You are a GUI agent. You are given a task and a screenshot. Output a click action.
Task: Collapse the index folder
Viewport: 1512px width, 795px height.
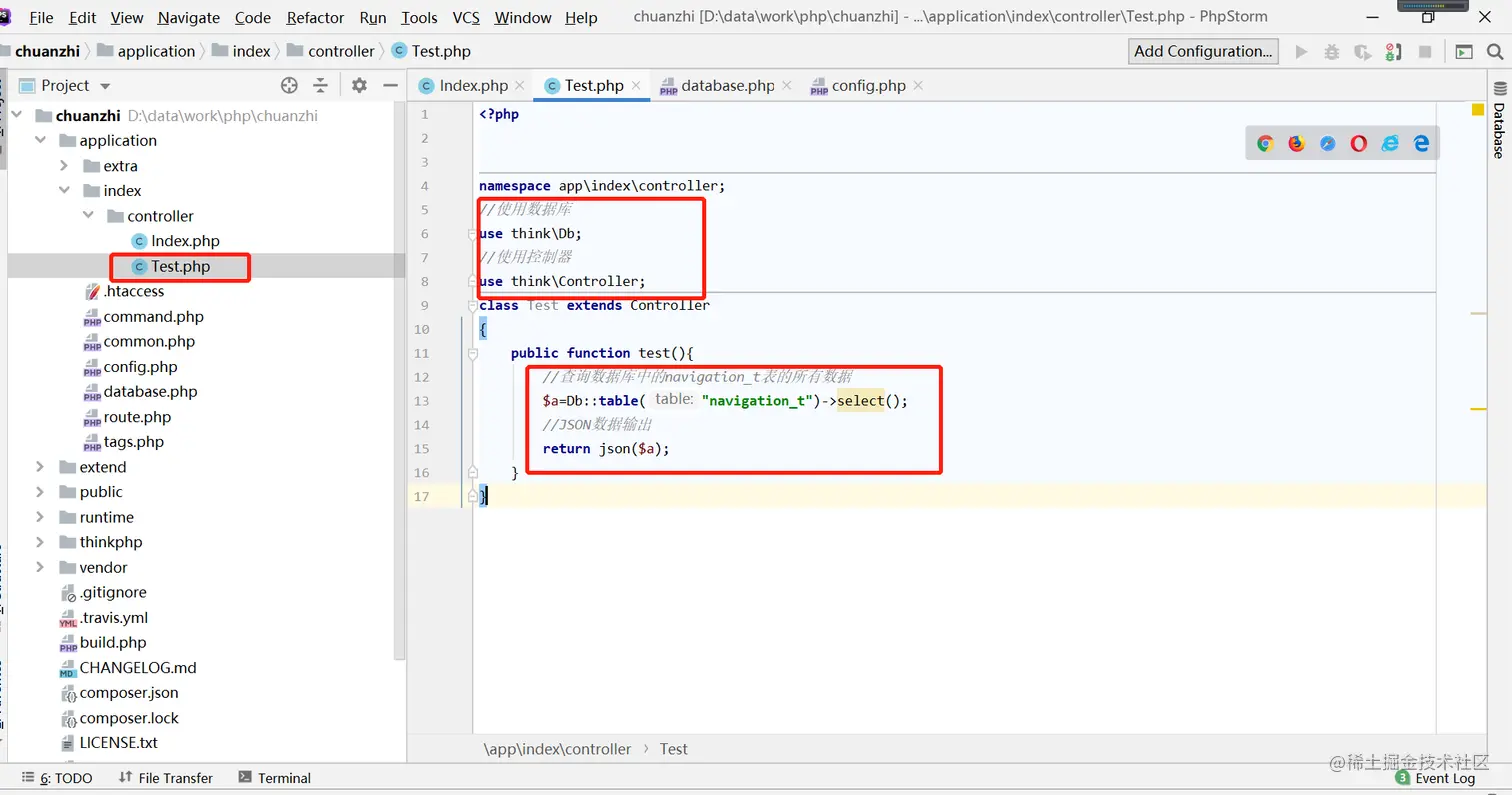click(65, 191)
